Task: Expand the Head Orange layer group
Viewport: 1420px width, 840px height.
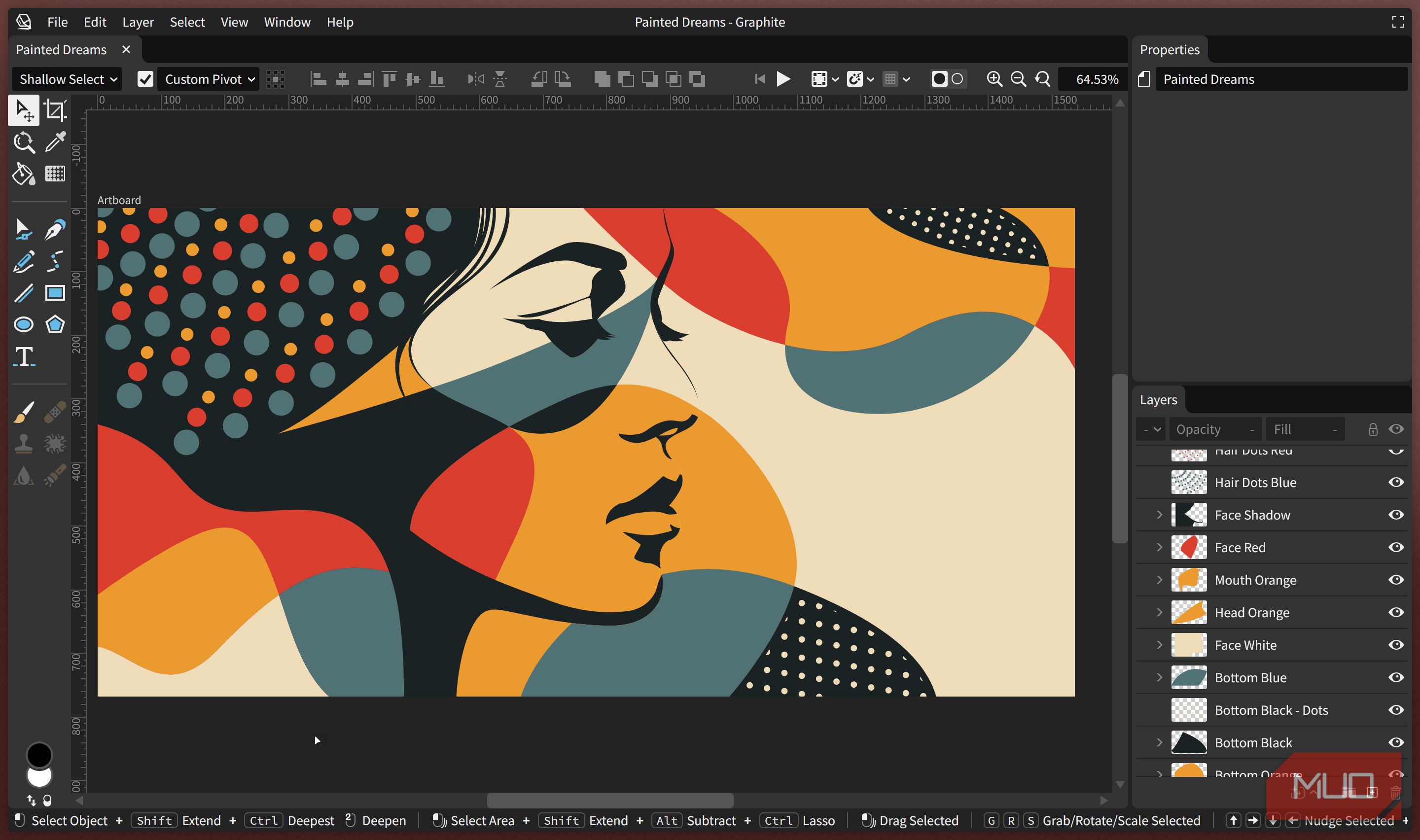Action: point(1159,612)
